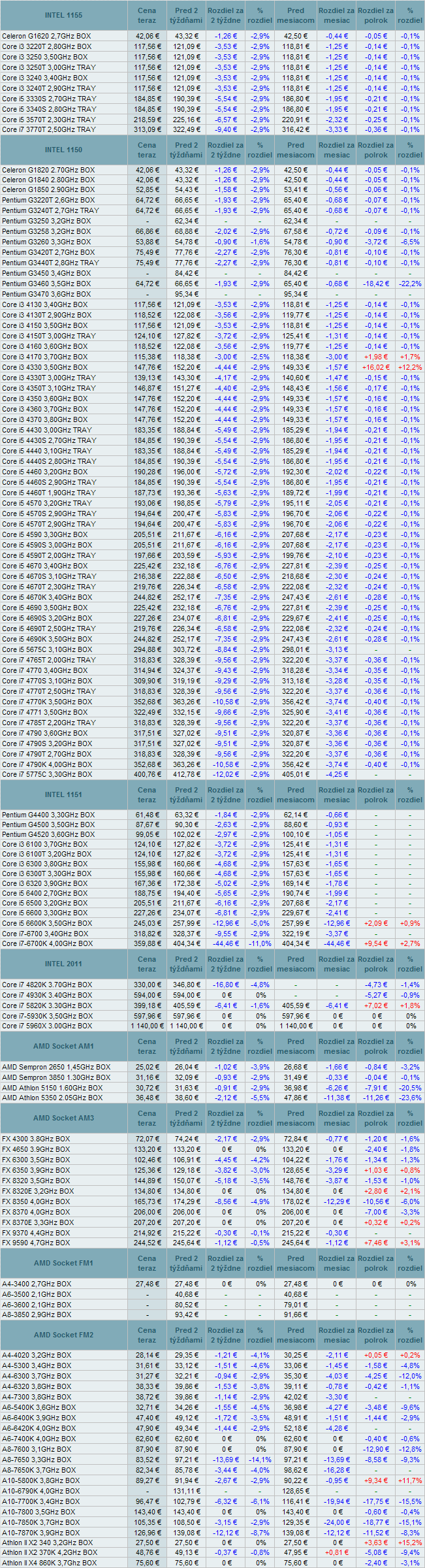
Task: Select Core i7-6700K 4,00GHz BOX
Action: tap(48, 943)
